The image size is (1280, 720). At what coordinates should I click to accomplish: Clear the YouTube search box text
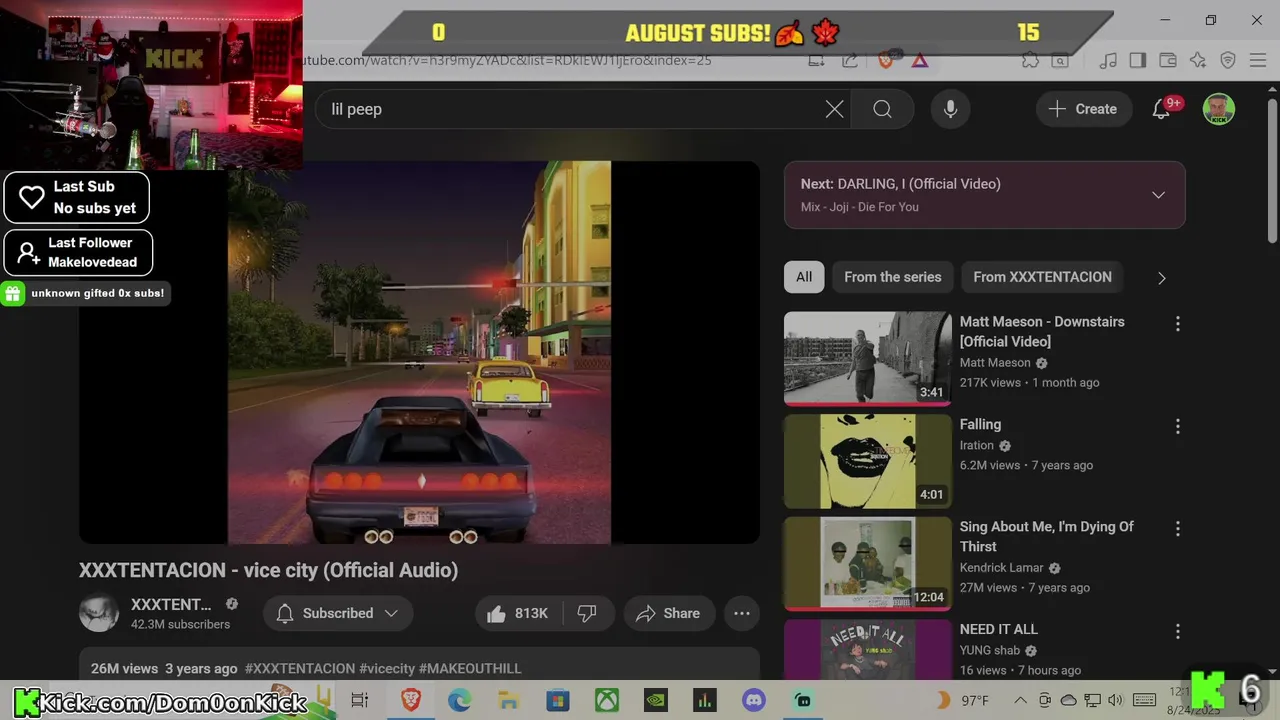coord(834,109)
